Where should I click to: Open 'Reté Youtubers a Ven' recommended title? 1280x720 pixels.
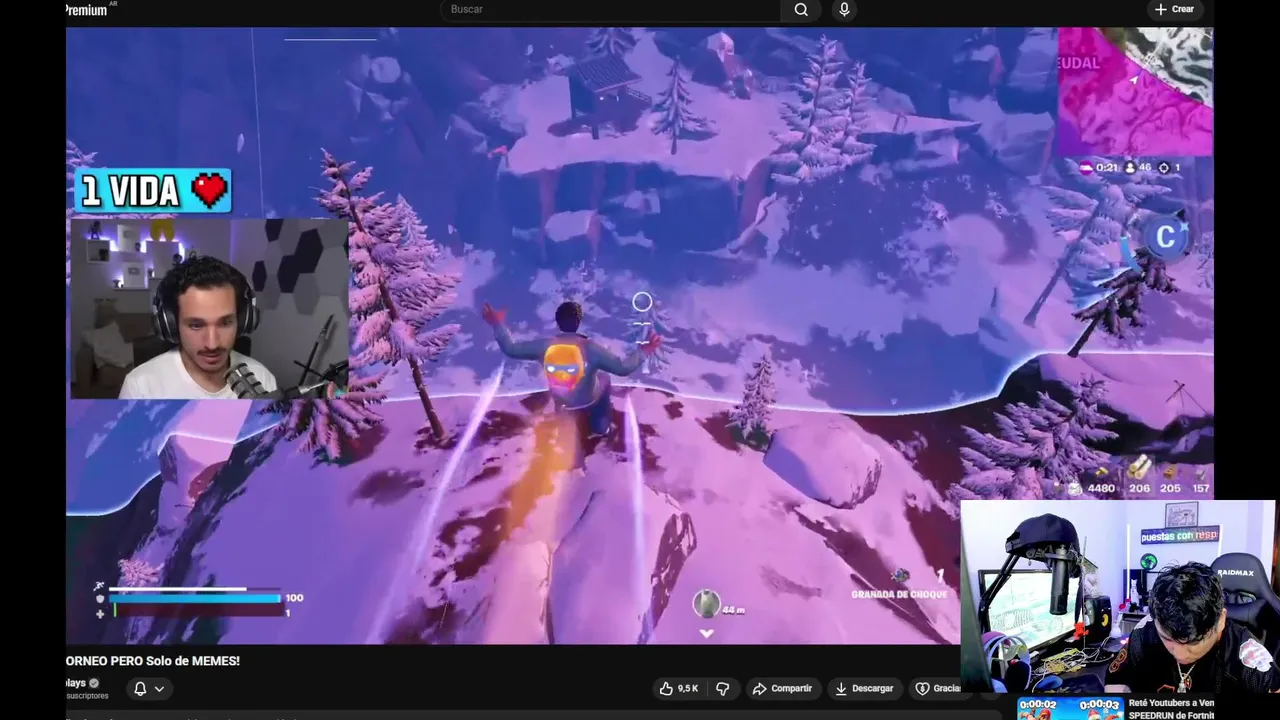[x=1171, y=703]
